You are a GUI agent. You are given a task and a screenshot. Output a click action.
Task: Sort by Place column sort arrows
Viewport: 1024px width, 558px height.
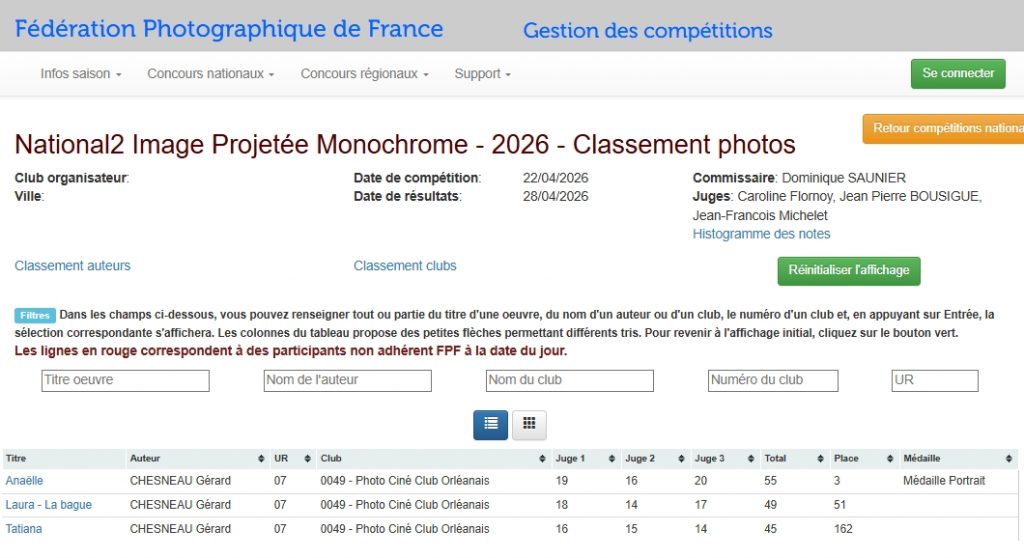pos(890,459)
